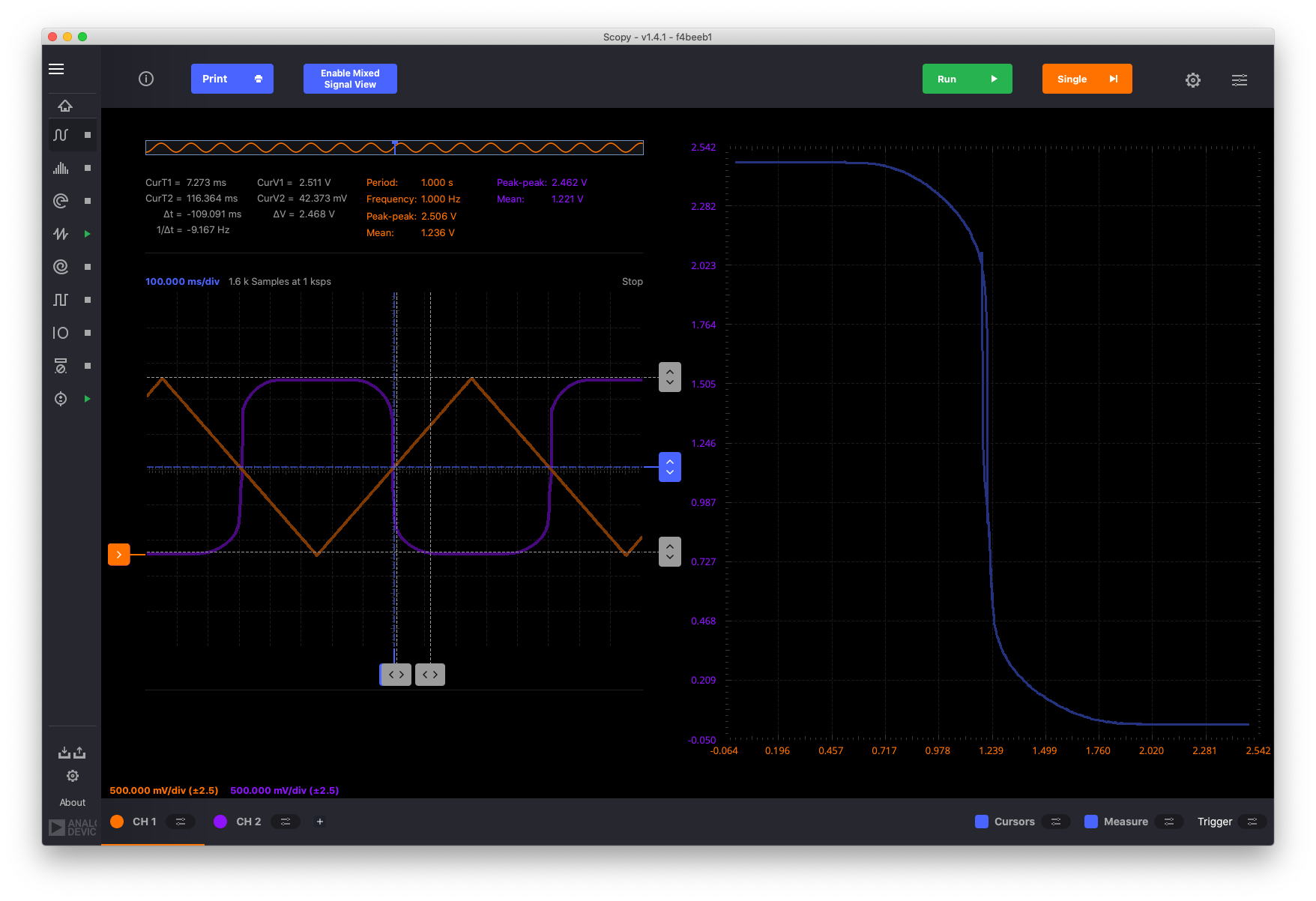This screenshot has width=1316, height=901.
Task: Open the Signal Generator instrument
Action: tap(61, 234)
